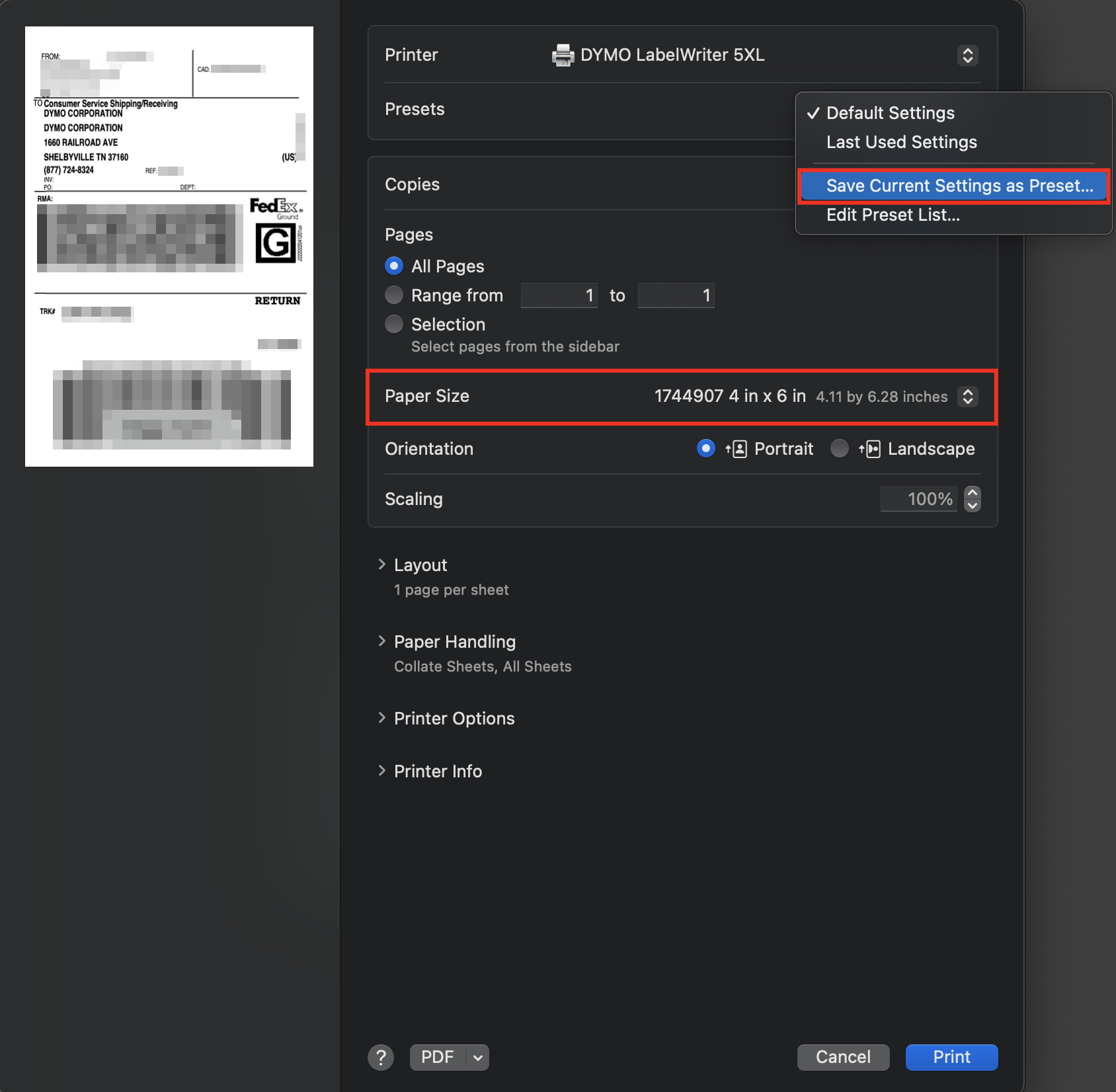Open the help question mark button
Image resolution: width=1116 pixels, height=1092 pixels.
point(381,1057)
